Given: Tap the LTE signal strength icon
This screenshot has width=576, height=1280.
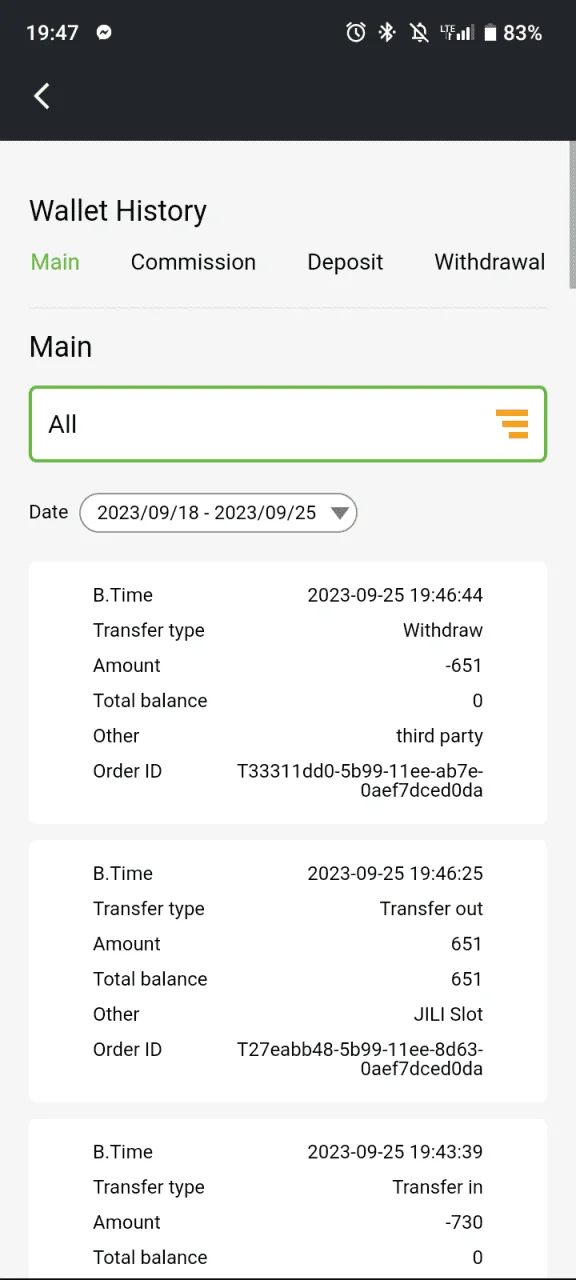Looking at the screenshot, I should click(x=457, y=33).
